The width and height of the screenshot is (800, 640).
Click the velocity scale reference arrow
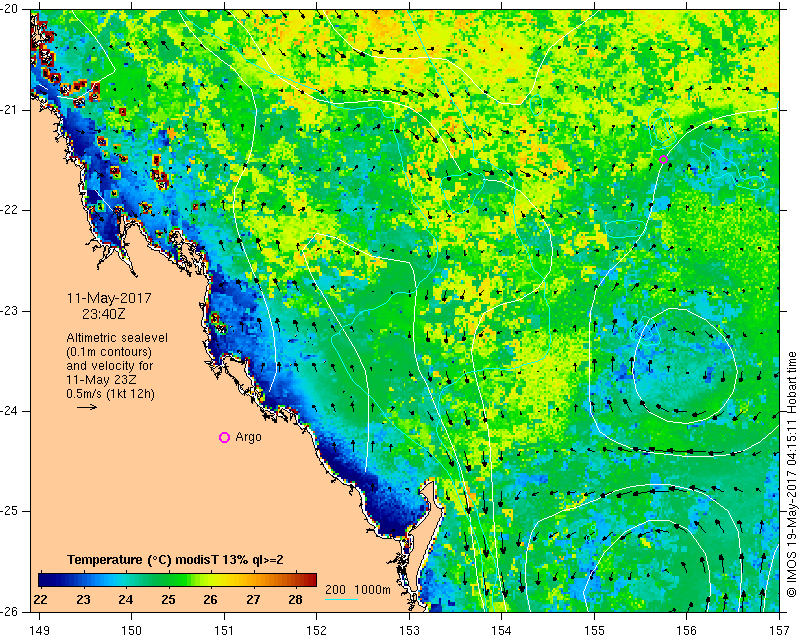click(87, 407)
